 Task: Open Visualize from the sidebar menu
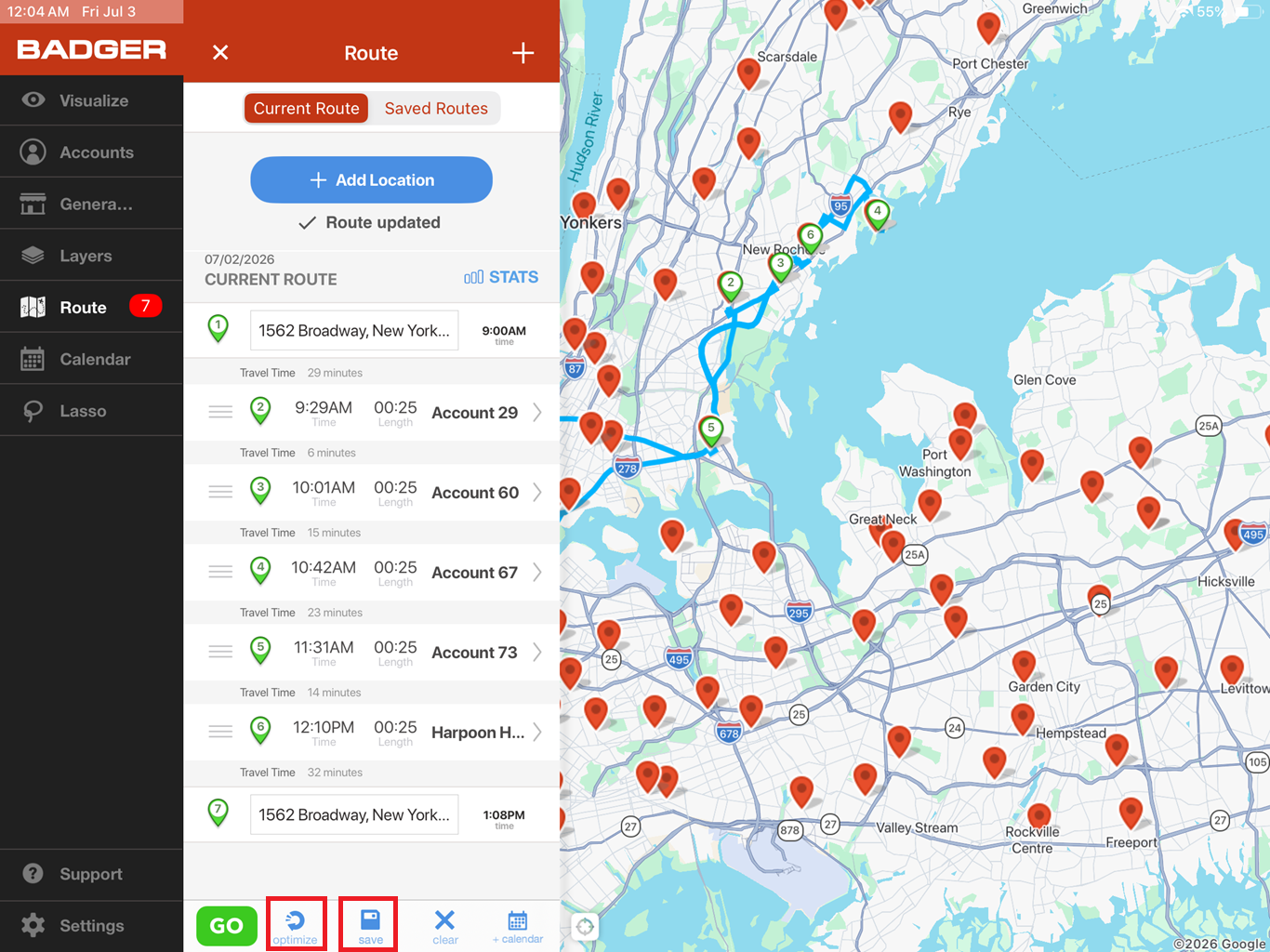click(91, 100)
